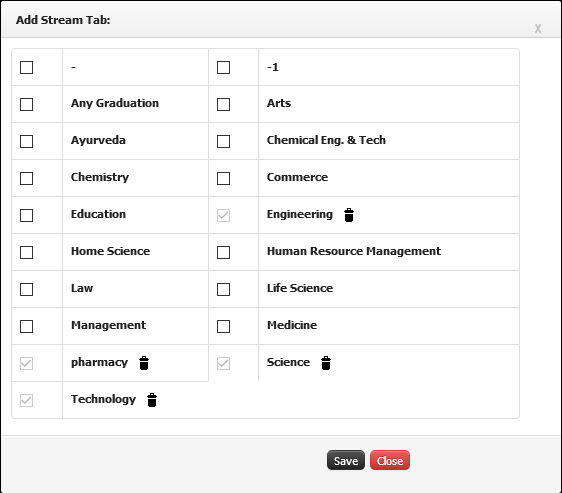
Task: Tick the Law checkbox
Action: (27, 289)
